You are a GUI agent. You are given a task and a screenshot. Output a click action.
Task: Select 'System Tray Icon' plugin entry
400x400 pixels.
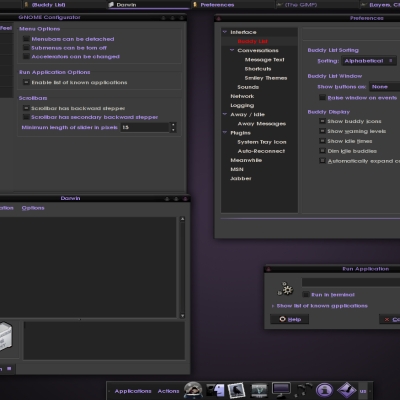tap(262, 142)
